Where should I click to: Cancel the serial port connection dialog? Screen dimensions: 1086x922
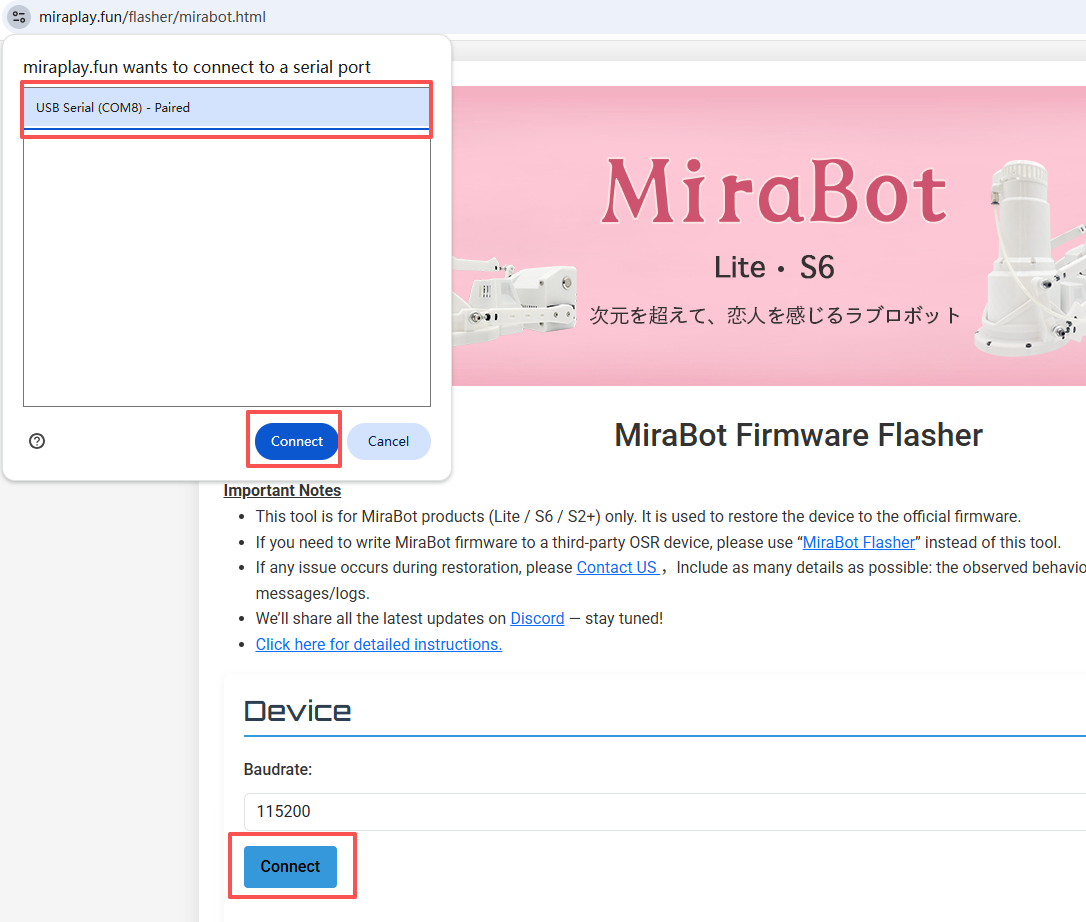tap(388, 441)
